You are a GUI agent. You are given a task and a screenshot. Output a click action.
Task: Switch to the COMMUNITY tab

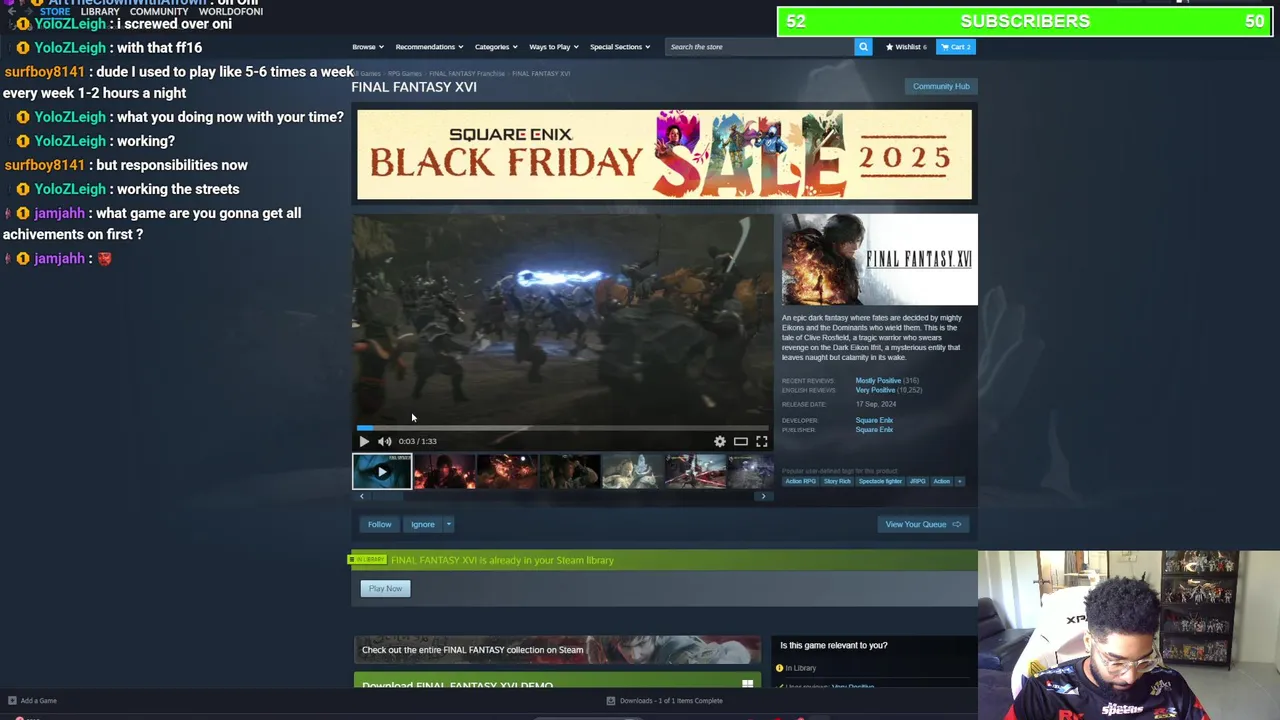tap(159, 12)
